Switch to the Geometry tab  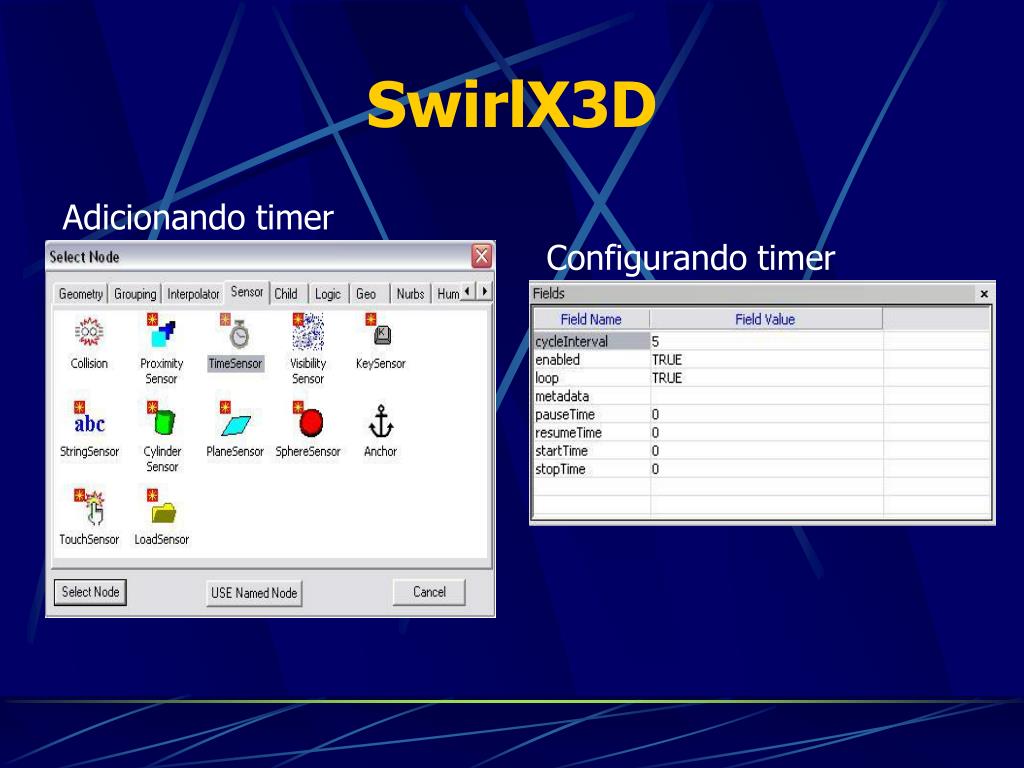81,294
